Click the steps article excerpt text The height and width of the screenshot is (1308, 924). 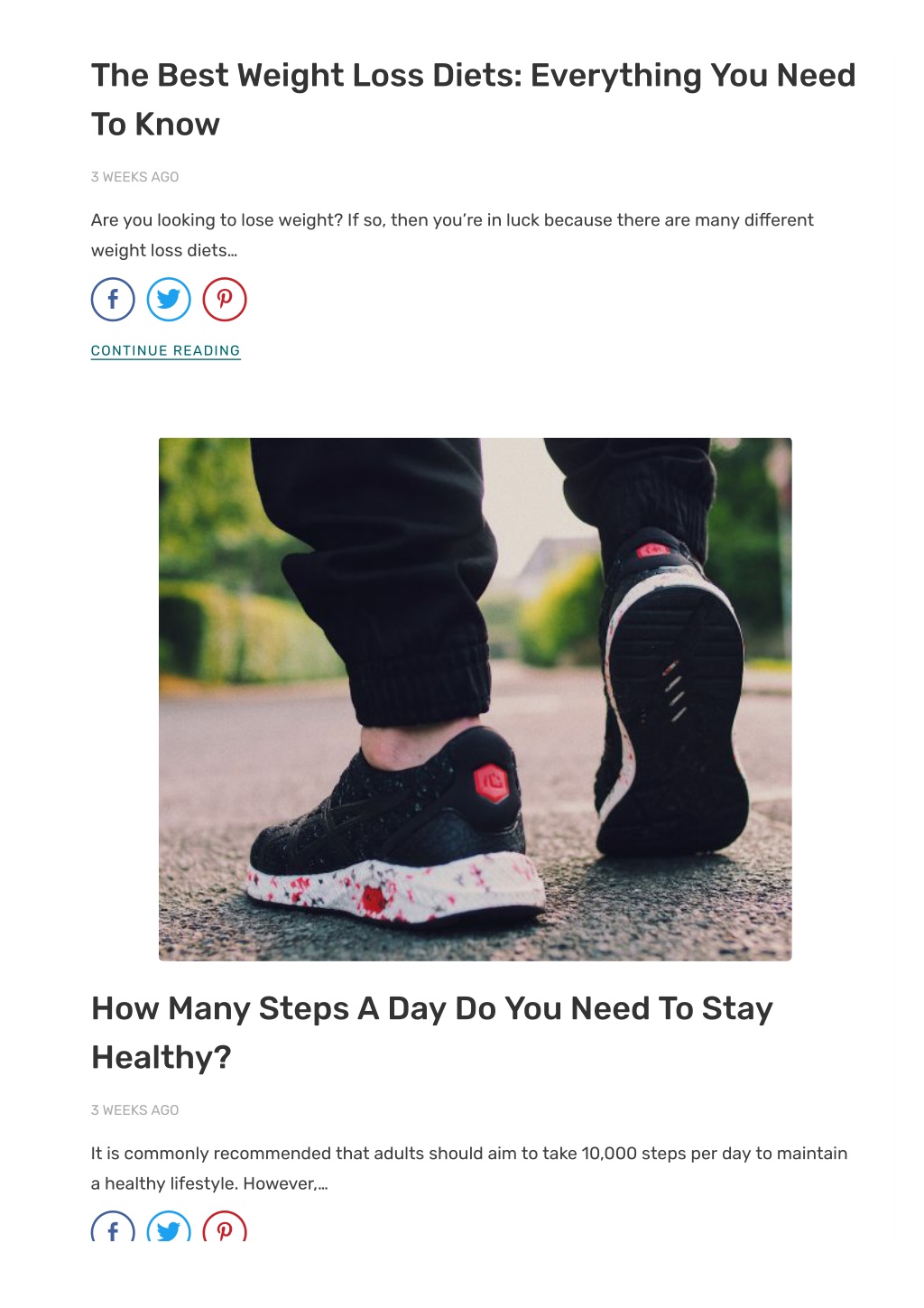(x=469, y=1168)
